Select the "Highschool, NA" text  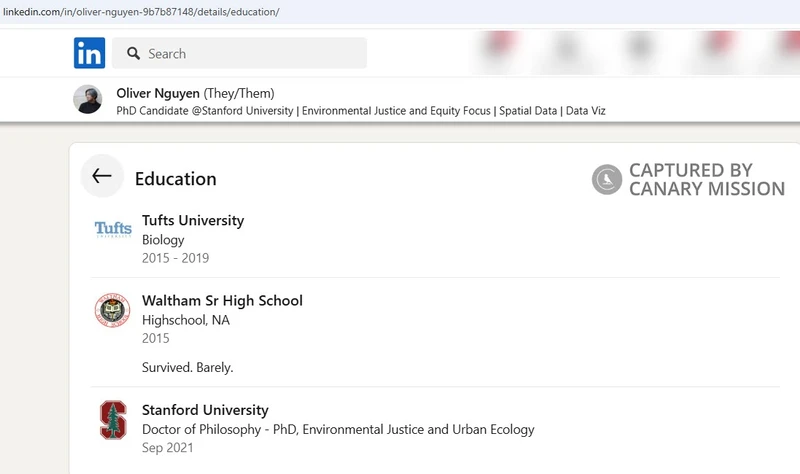click(x=186, y=320)
